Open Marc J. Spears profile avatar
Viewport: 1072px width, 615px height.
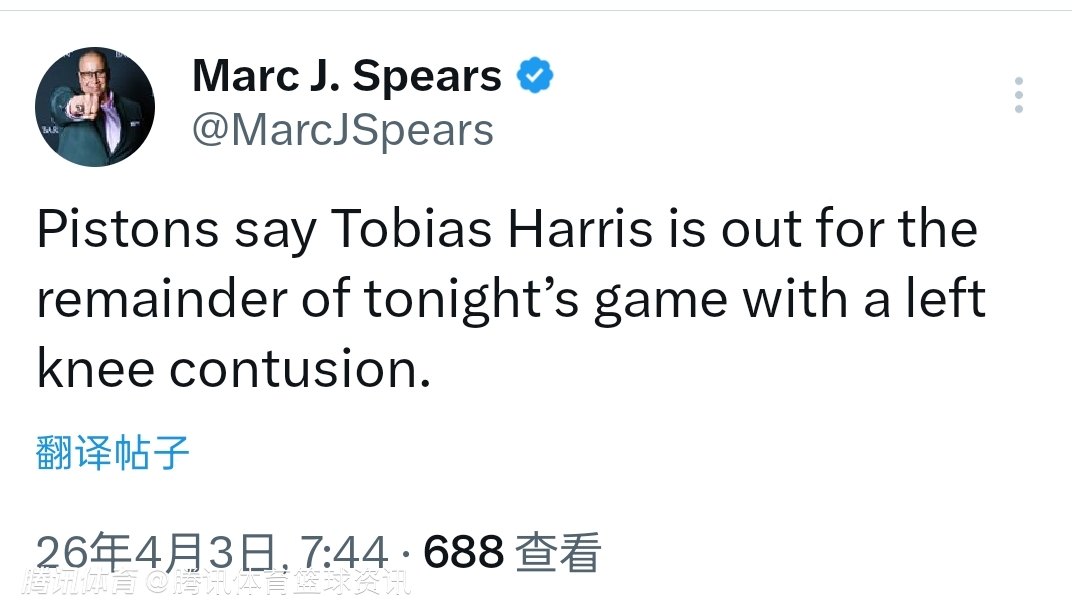[x=95, y=107]
